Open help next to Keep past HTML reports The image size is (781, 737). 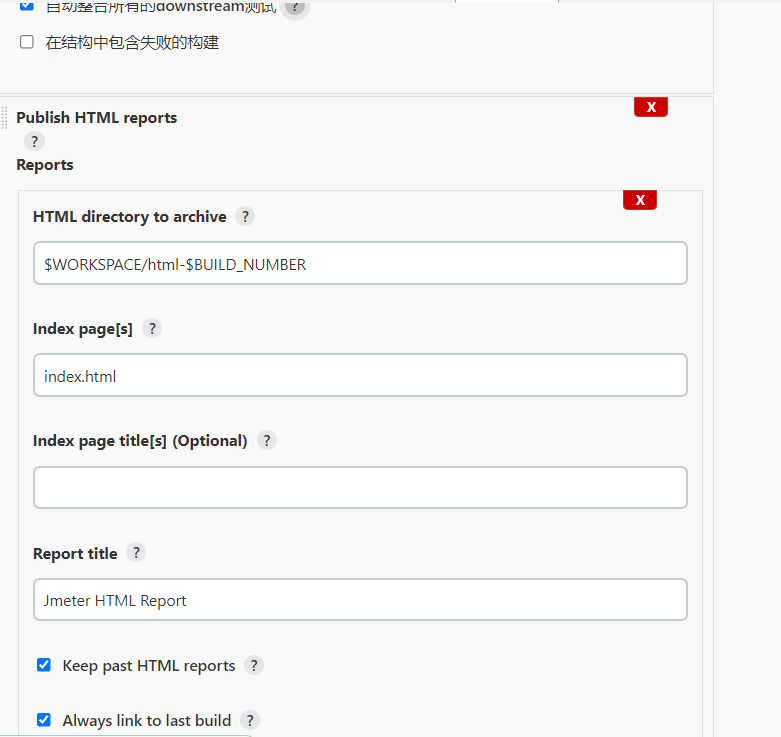point(254,665)
